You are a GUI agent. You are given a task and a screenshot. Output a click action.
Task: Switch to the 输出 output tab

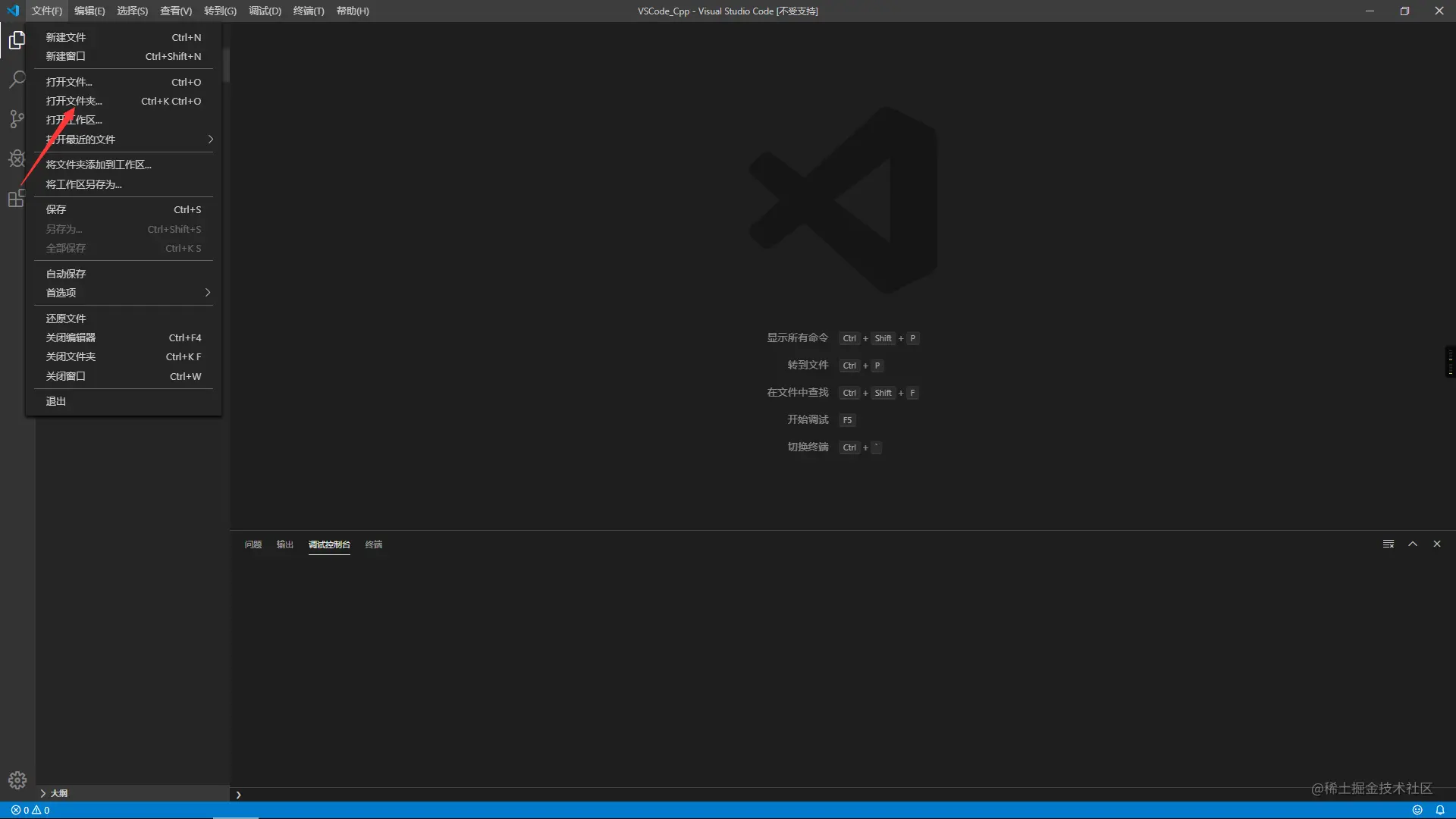pos(284,544)
